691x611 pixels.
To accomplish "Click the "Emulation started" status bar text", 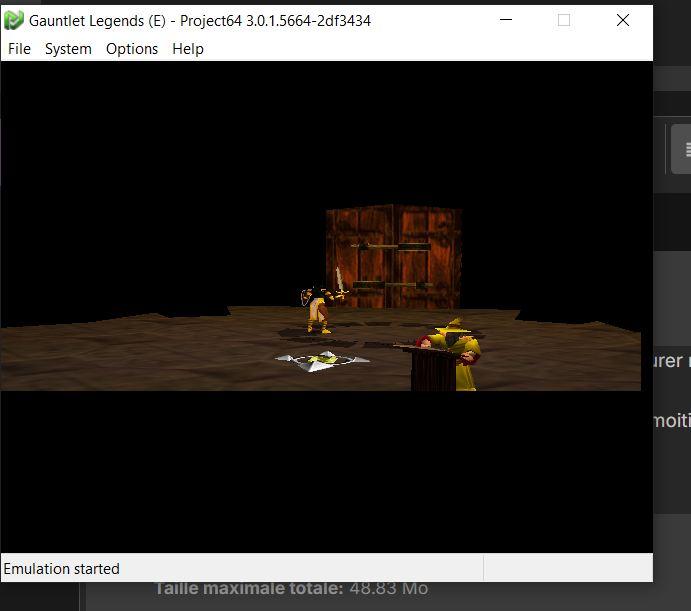I will click(61, 569).
